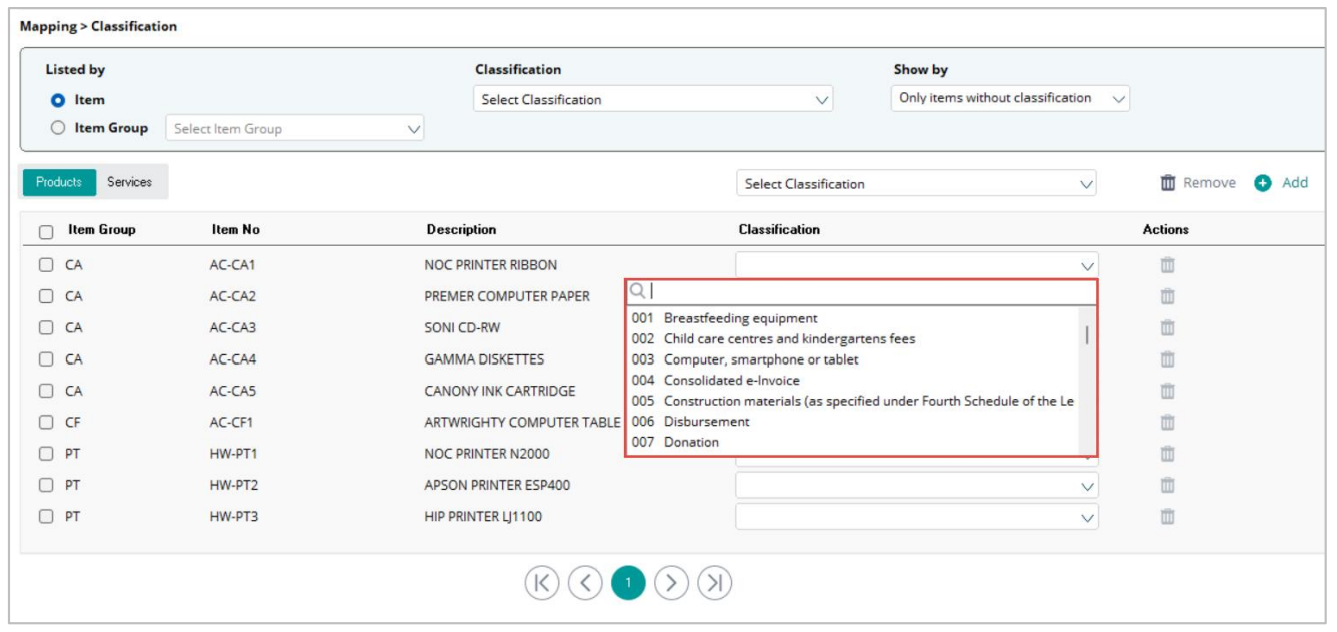Image resolution: width=1337 pixels, height=632 pixels.
Task: Switch to the Services tab
Action: (130, 182)
